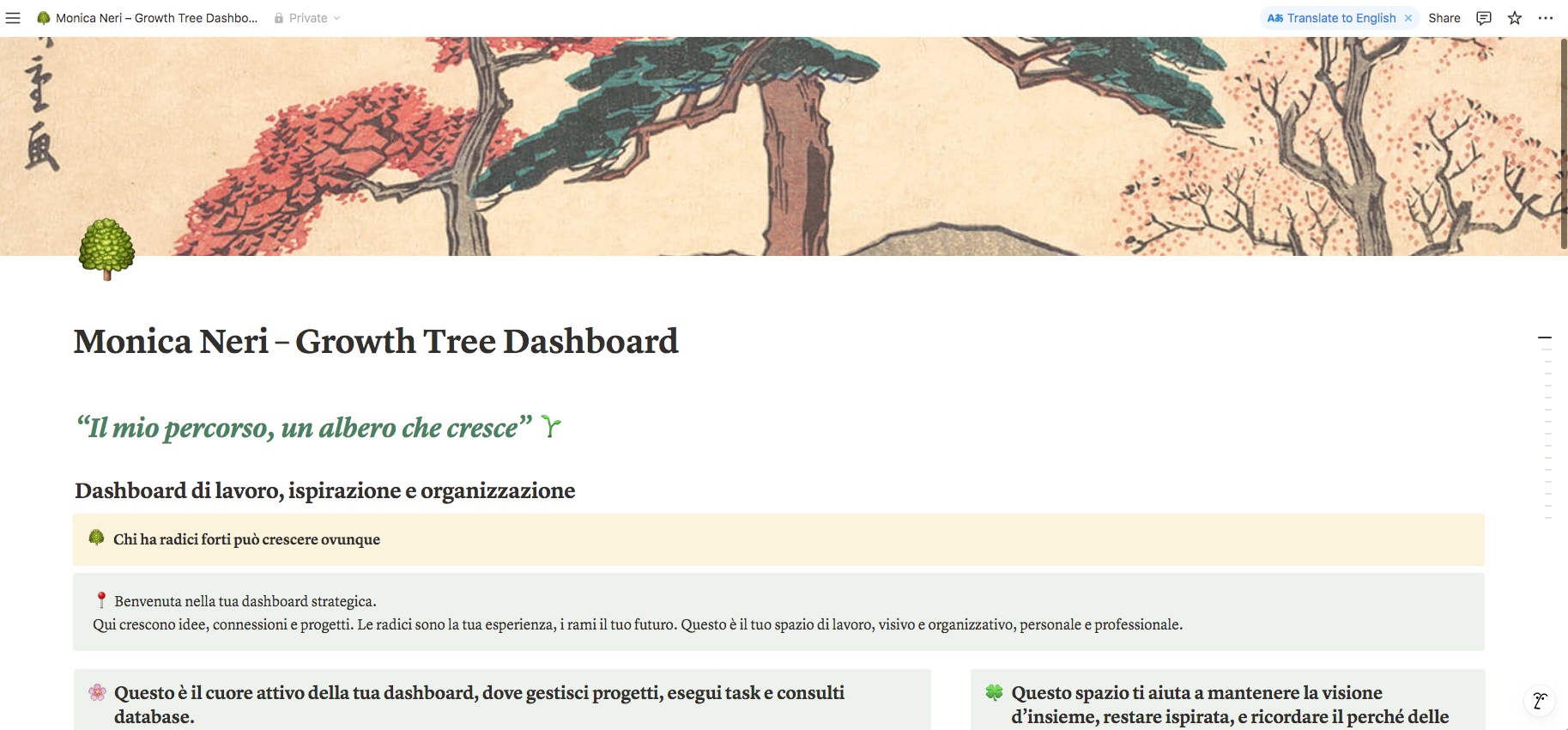
Task: Star this page as favorite
Action: (x=1515, y=18)
